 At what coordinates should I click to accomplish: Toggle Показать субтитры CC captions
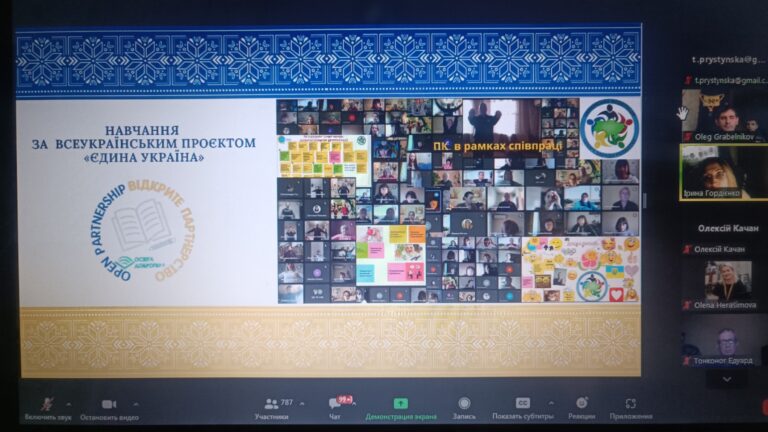(x=523, y=408)
